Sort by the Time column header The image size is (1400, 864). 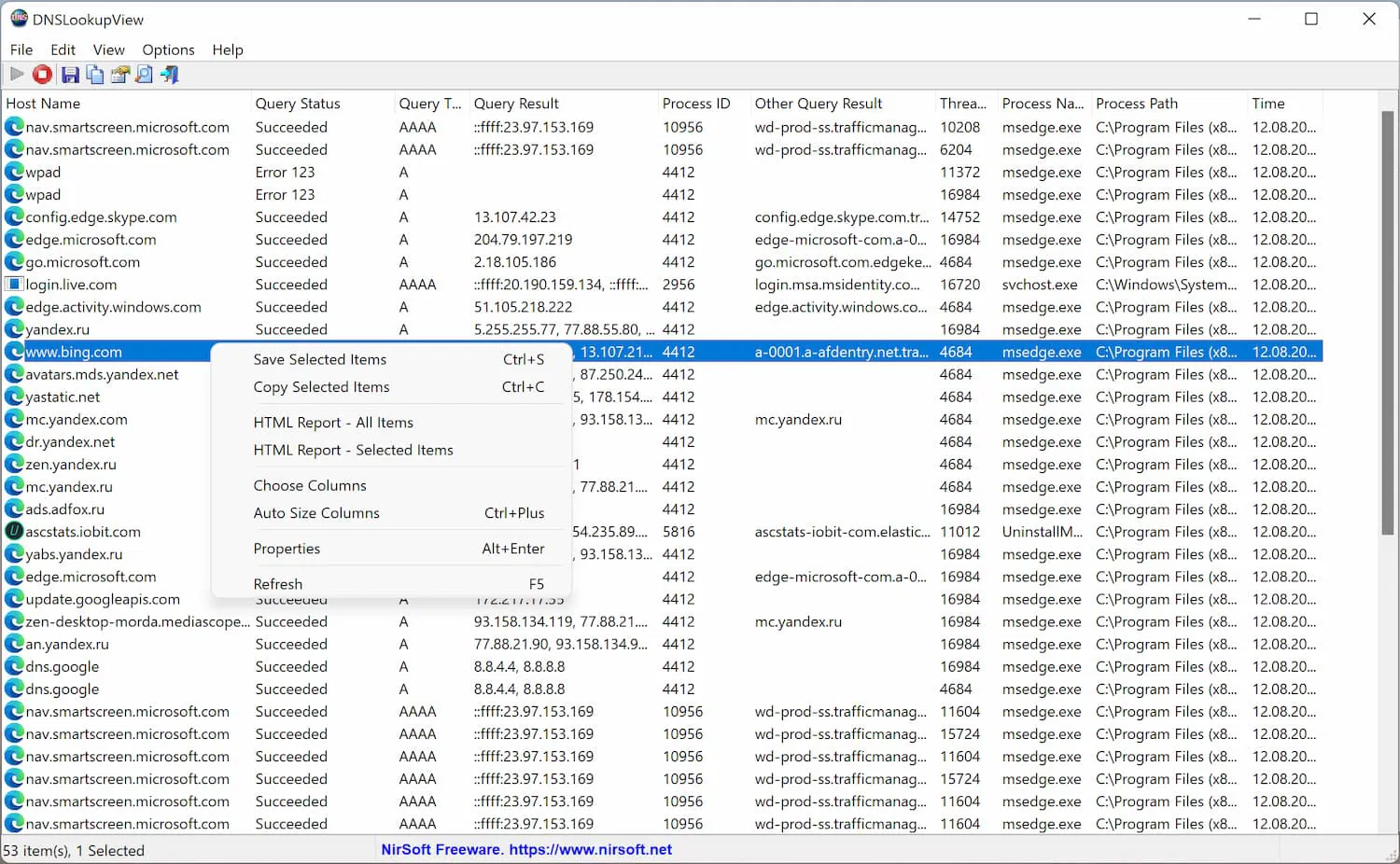click(1284, 104)
